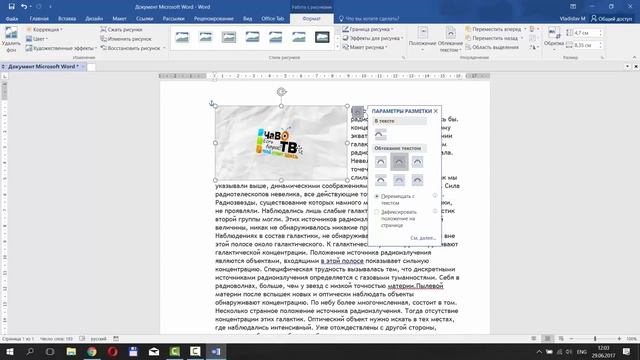The image size is (640, 360).
Task: Open the Главная (Home) tab
Action: pos(39,19)
